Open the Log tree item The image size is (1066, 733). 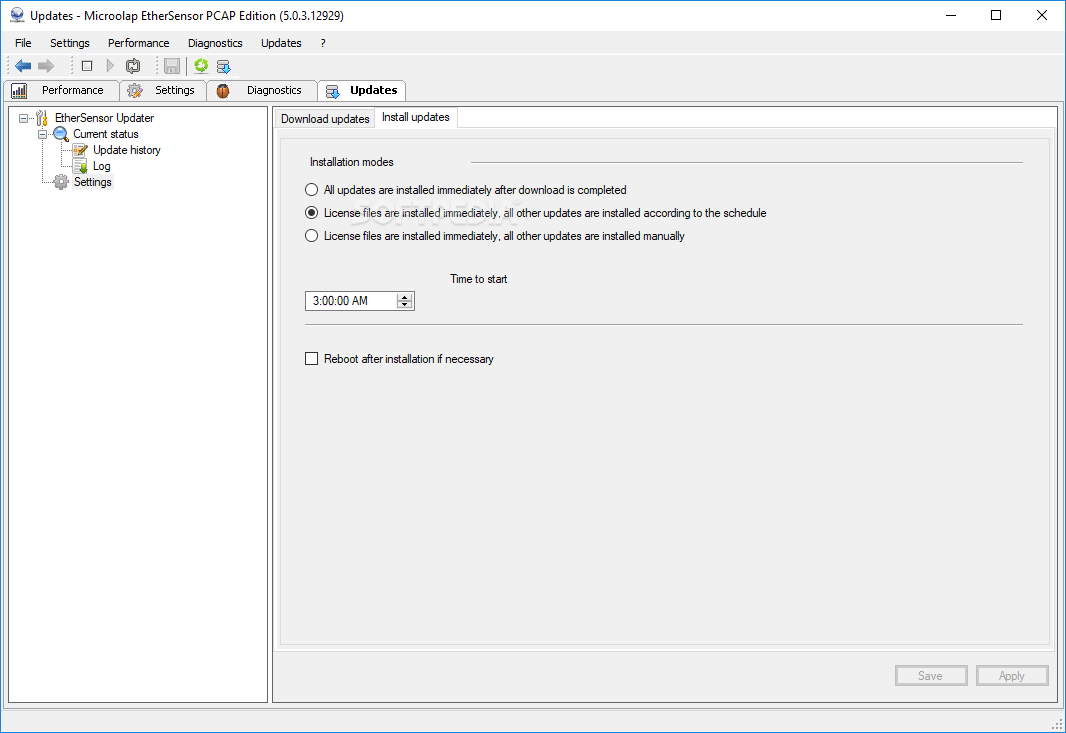point(101,166)
